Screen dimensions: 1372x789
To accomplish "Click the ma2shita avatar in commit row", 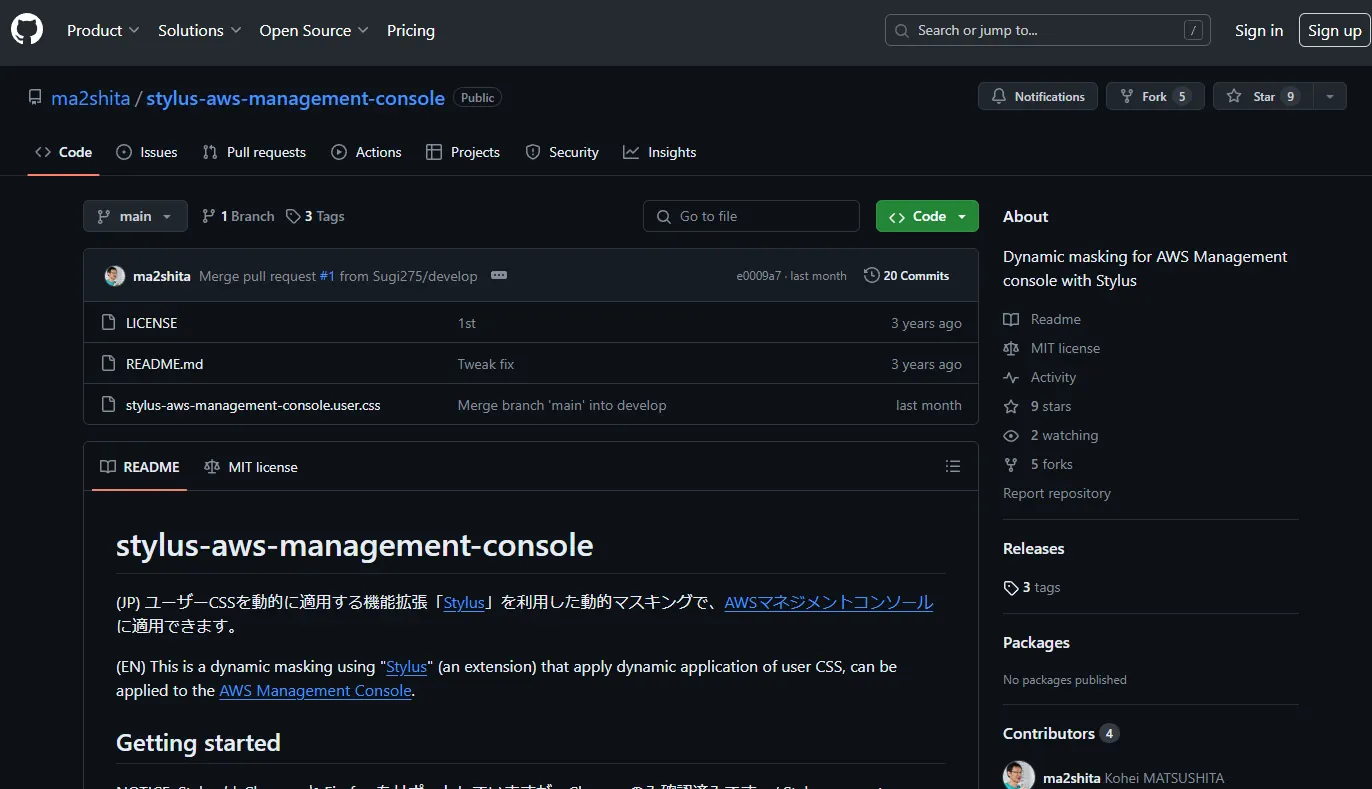I will coord(115,276).
